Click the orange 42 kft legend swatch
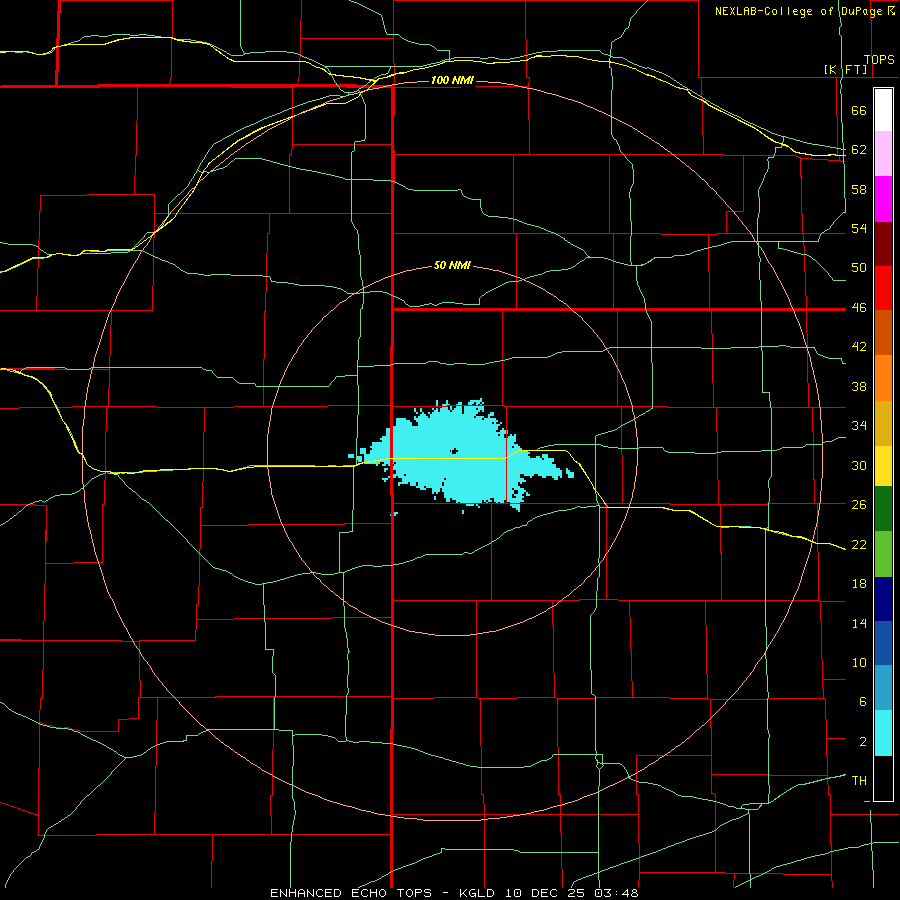Screen dimensions: 900x900 point(883,378)
